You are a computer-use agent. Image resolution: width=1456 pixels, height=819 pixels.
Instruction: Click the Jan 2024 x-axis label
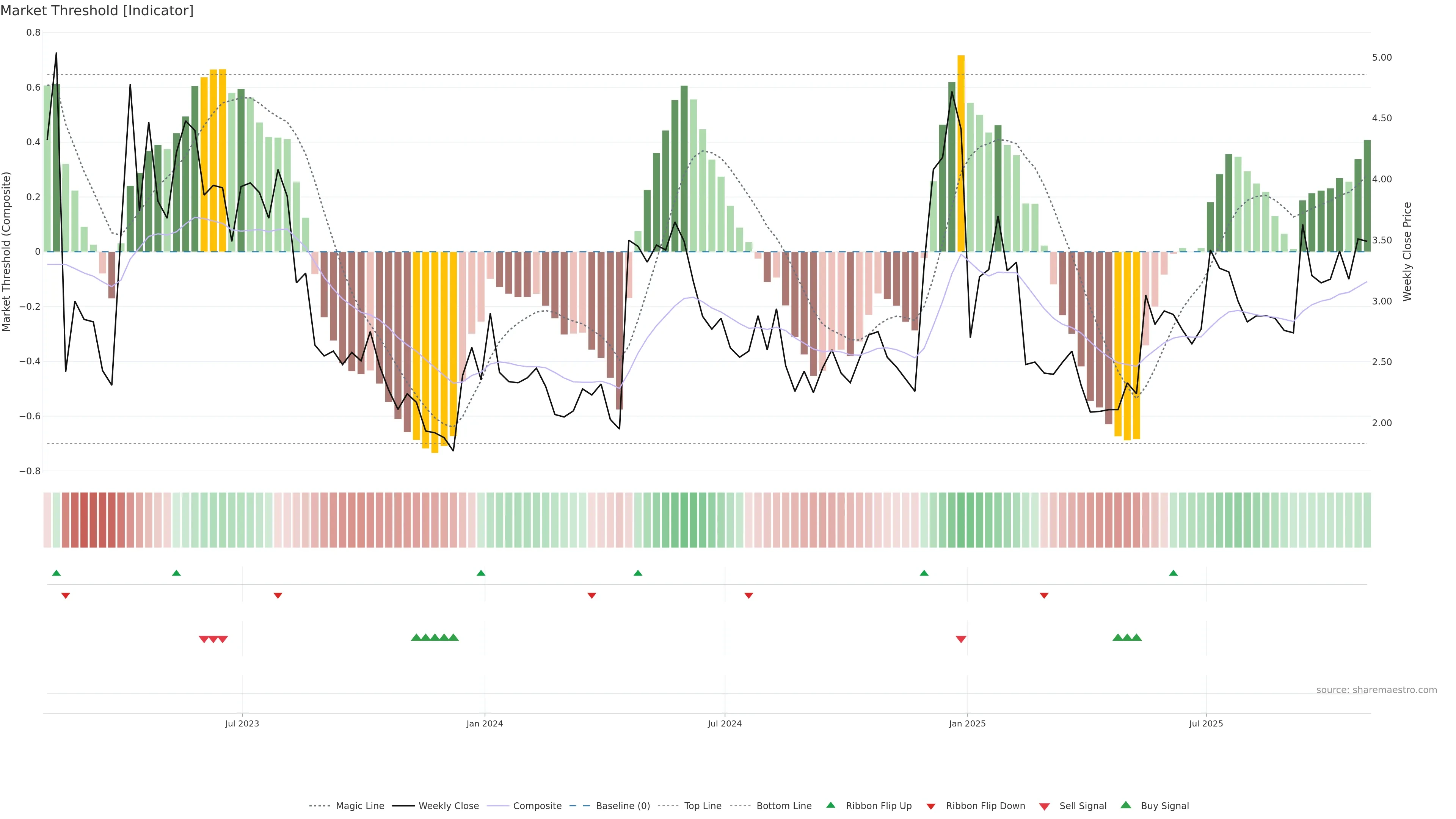coord(485,723)
